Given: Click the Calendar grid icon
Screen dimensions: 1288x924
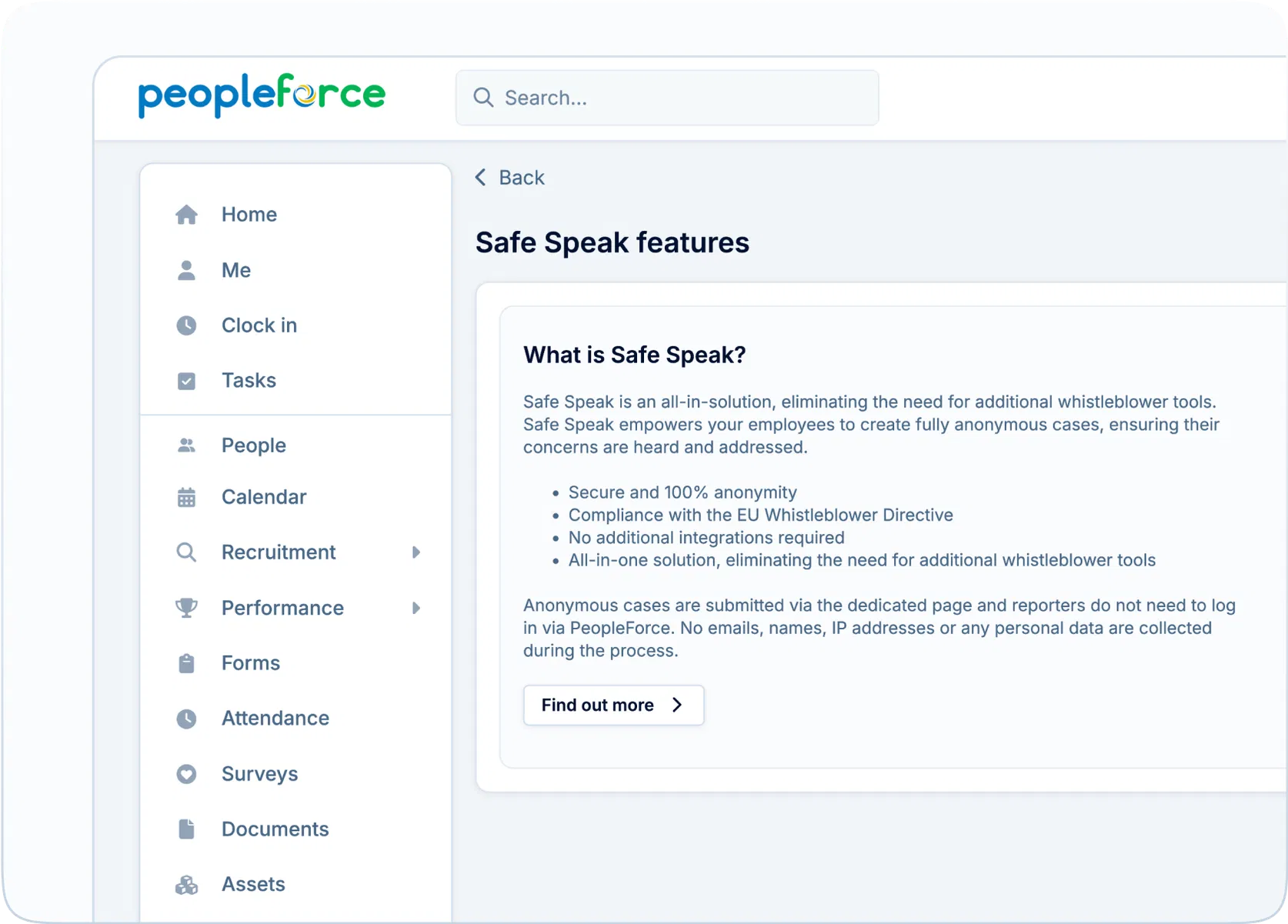Looking at the screenshot, I should tap(186, 497).
